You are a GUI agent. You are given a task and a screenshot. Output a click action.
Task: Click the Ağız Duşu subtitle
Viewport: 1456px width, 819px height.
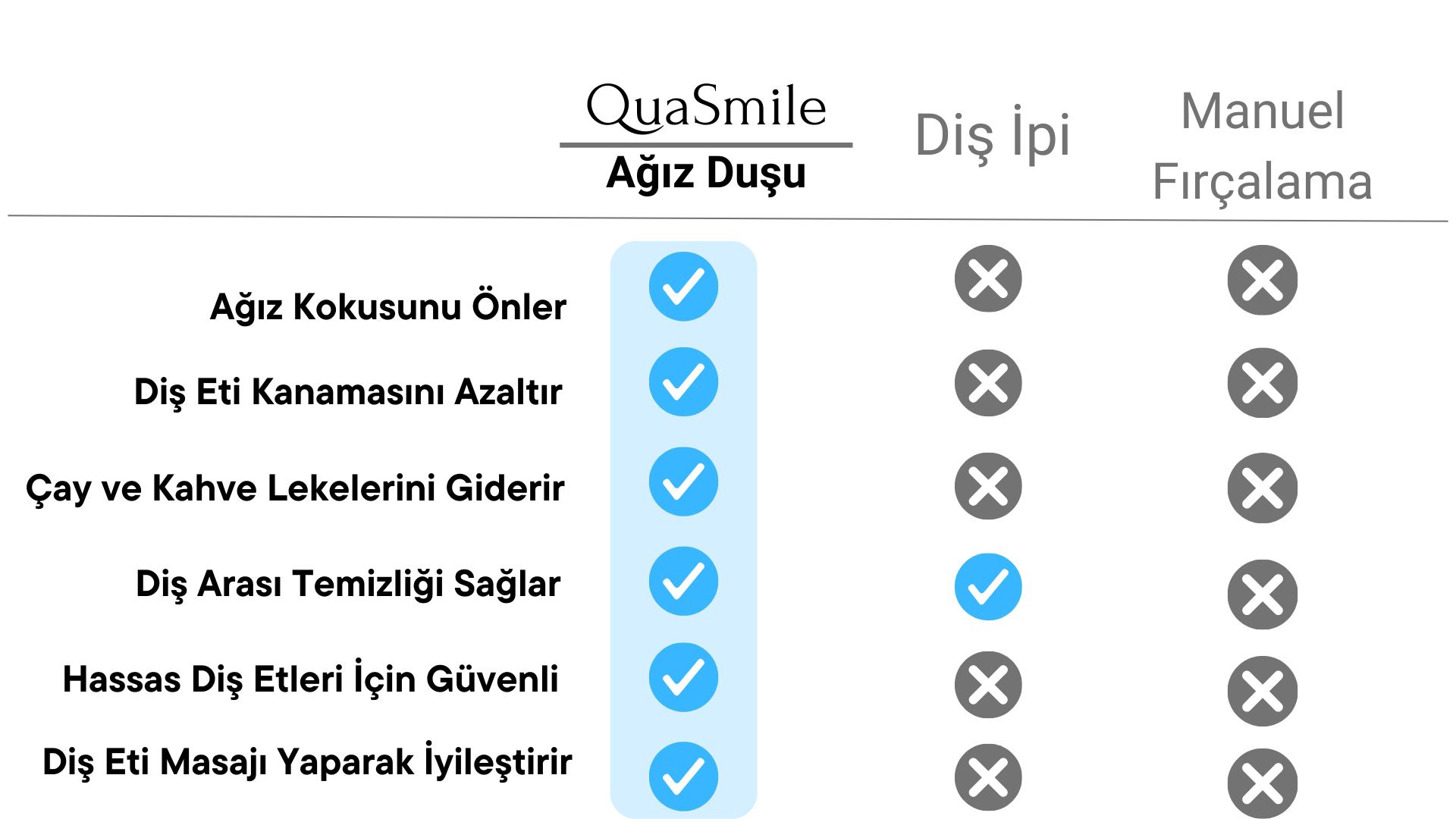(706, 174)
